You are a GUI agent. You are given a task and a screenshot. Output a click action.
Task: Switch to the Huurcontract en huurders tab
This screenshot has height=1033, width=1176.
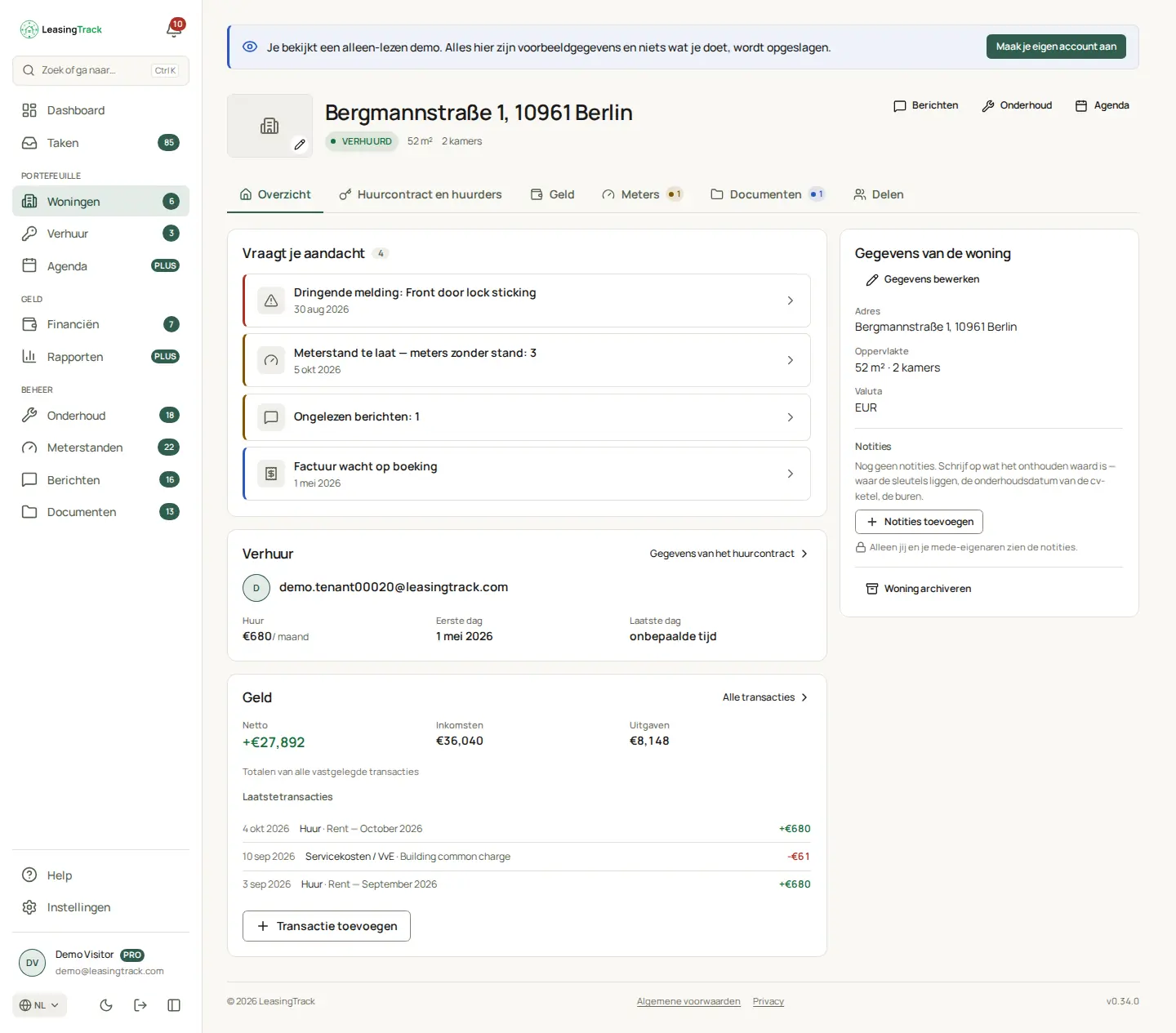tap(421, 194)
